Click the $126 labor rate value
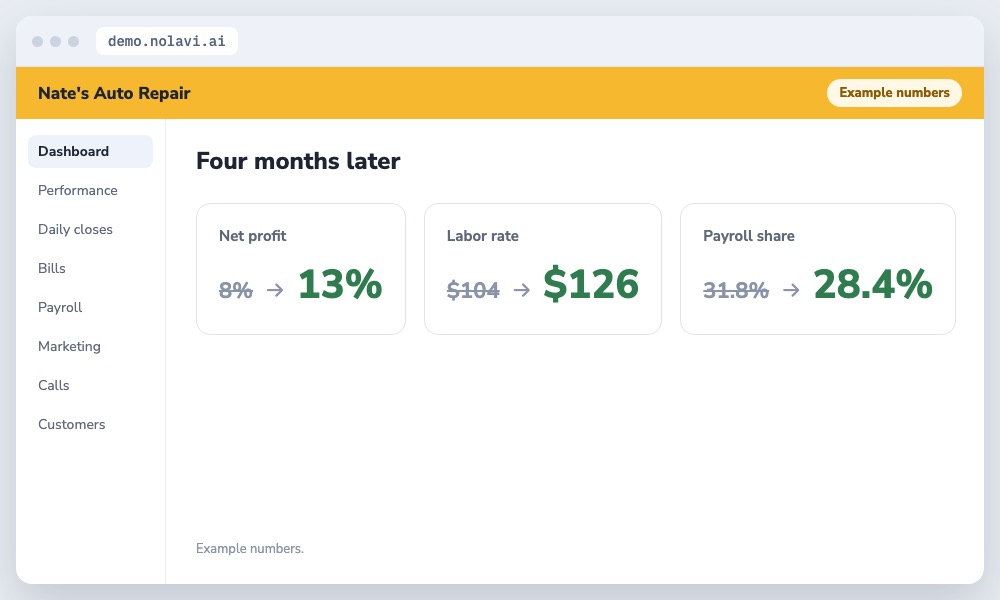This screenshot has height=600, width=1000. [591, 284]
